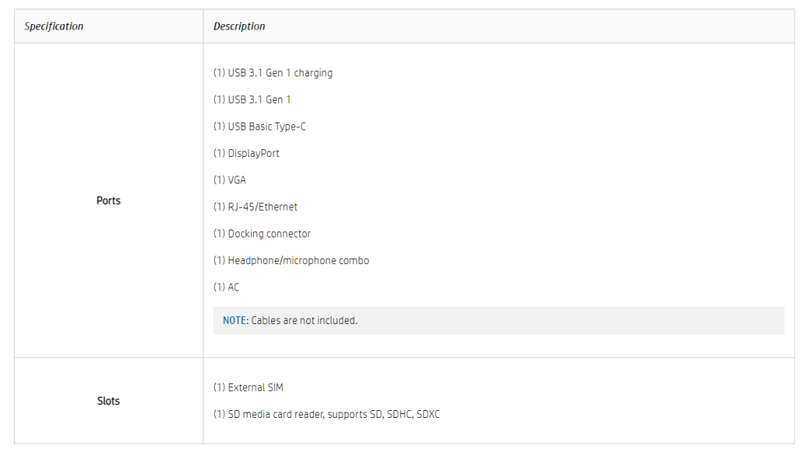Click the SDHC text in Slots row

399,414
